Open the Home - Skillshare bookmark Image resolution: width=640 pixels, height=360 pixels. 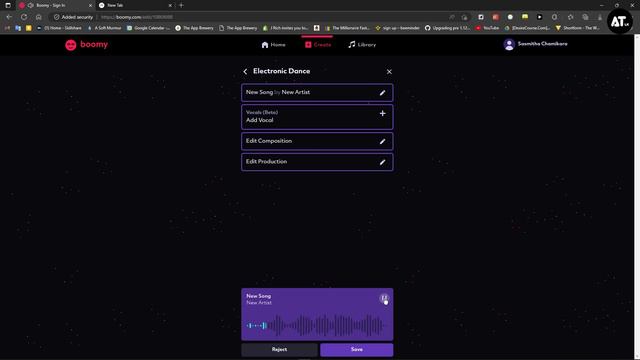point(59,28)
